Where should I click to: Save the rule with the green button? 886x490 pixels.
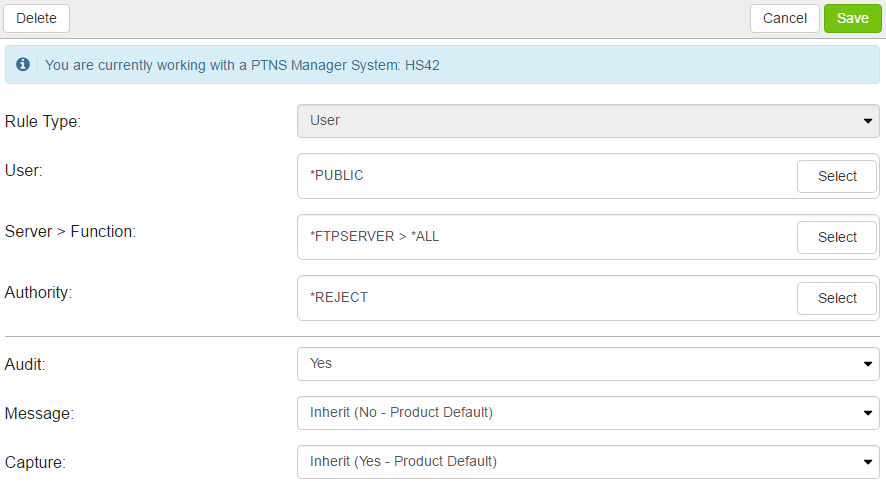pyautogui.click(x=852, y=18)
